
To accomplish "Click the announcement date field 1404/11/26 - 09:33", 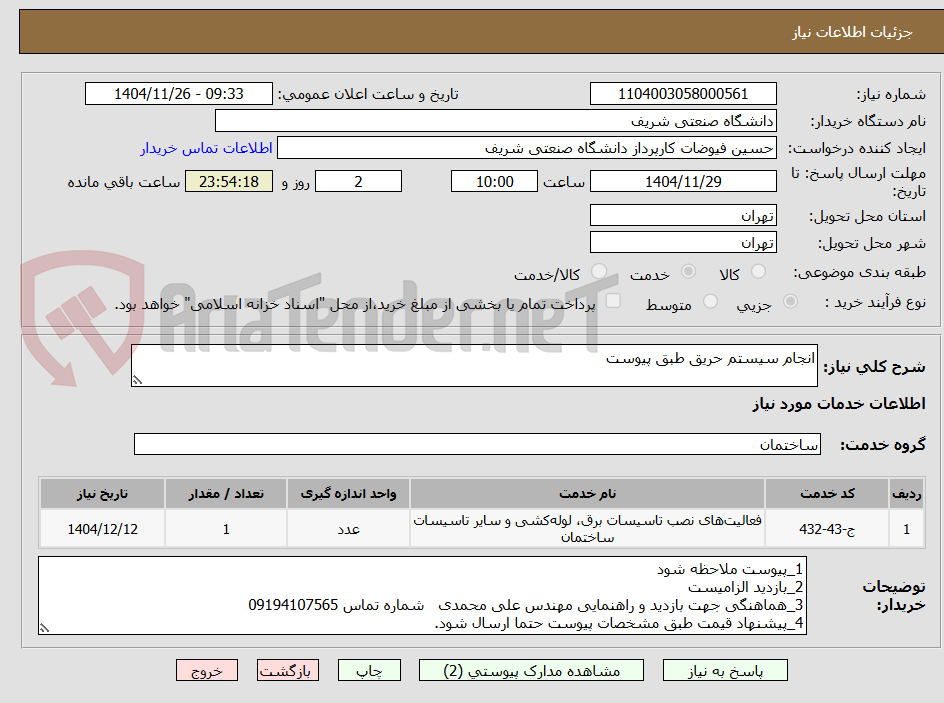I will click(179, 94).
